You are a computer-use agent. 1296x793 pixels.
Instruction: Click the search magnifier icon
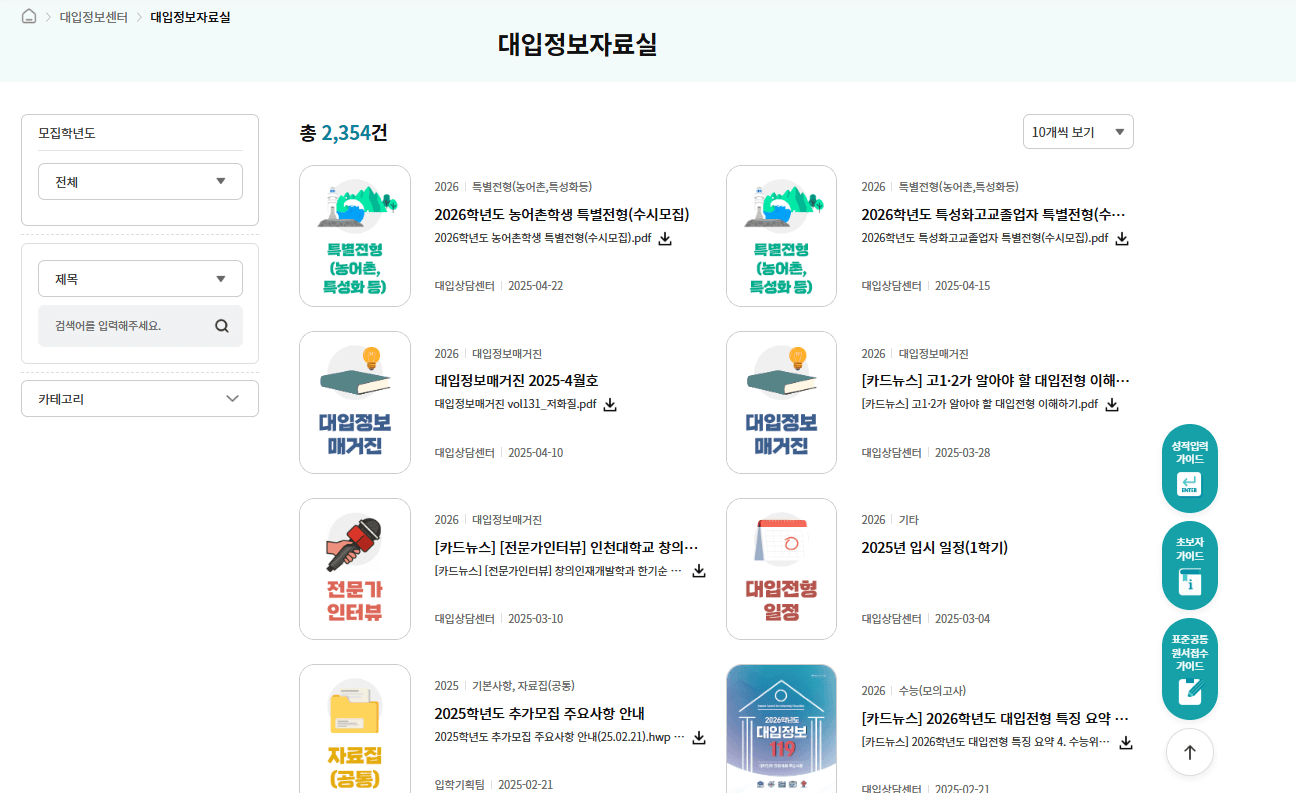pos(221,325)
